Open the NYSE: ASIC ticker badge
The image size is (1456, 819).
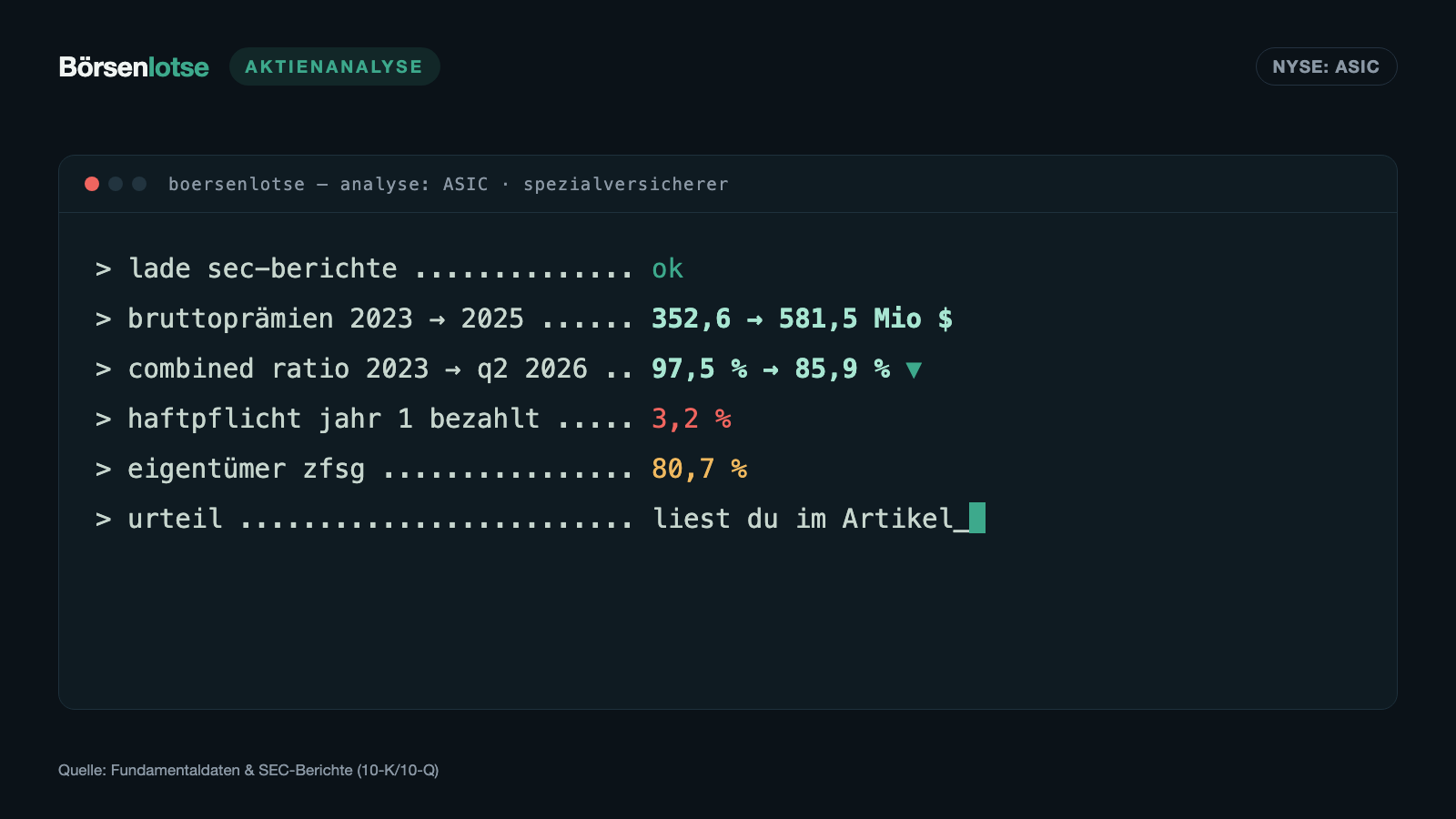1326,66
